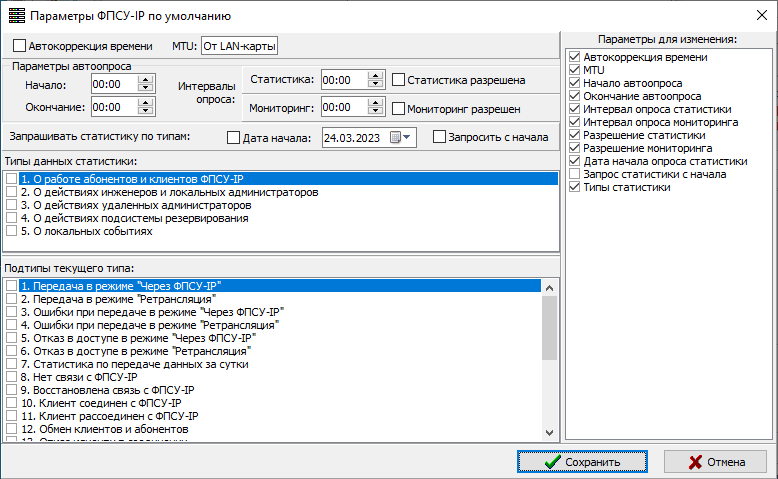778x479 pixels.
Task: Click the red X Отмена button
Action: coord(714,462)
